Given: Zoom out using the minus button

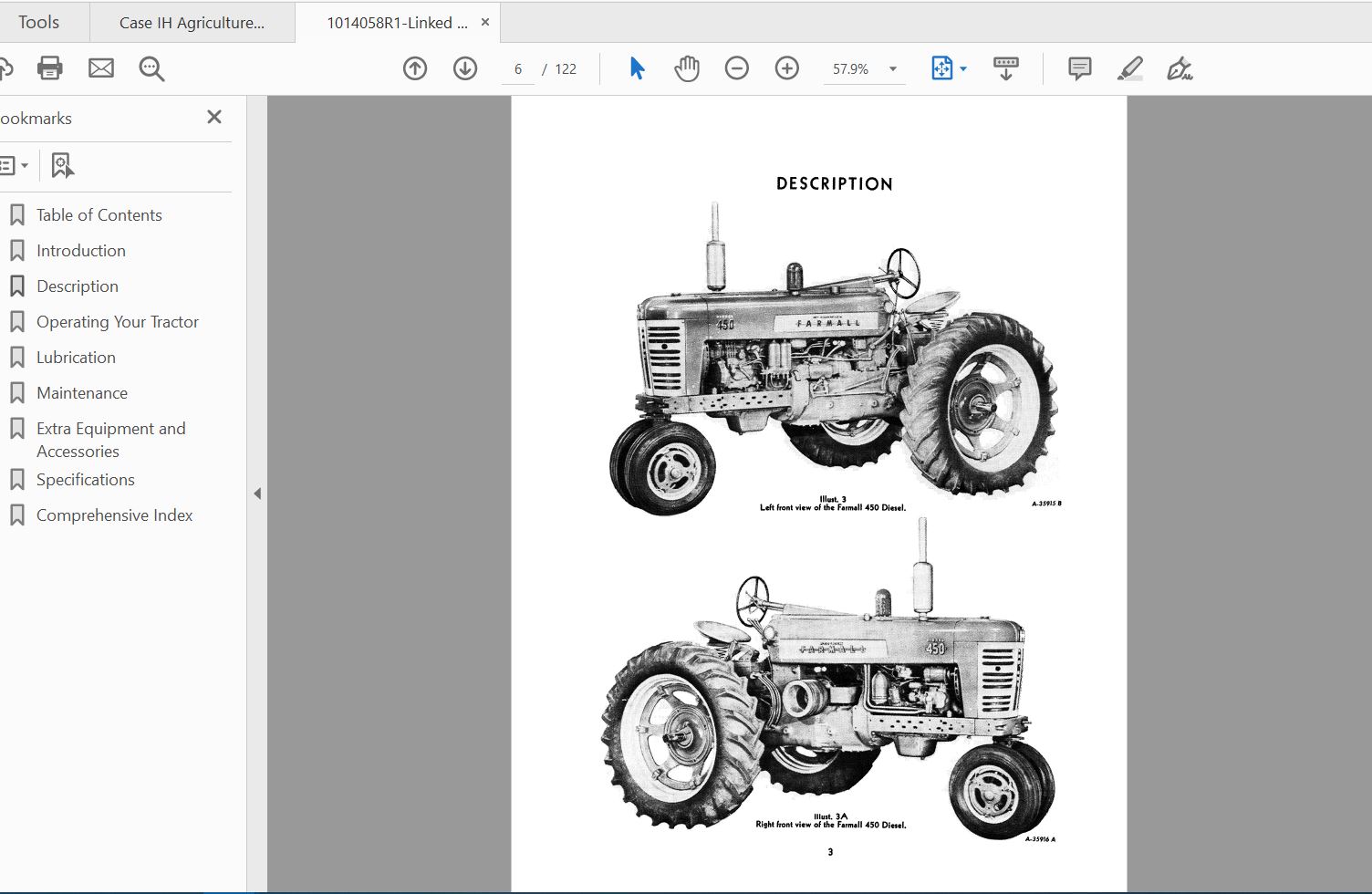Looking at the screenshot, I should 737,68.
